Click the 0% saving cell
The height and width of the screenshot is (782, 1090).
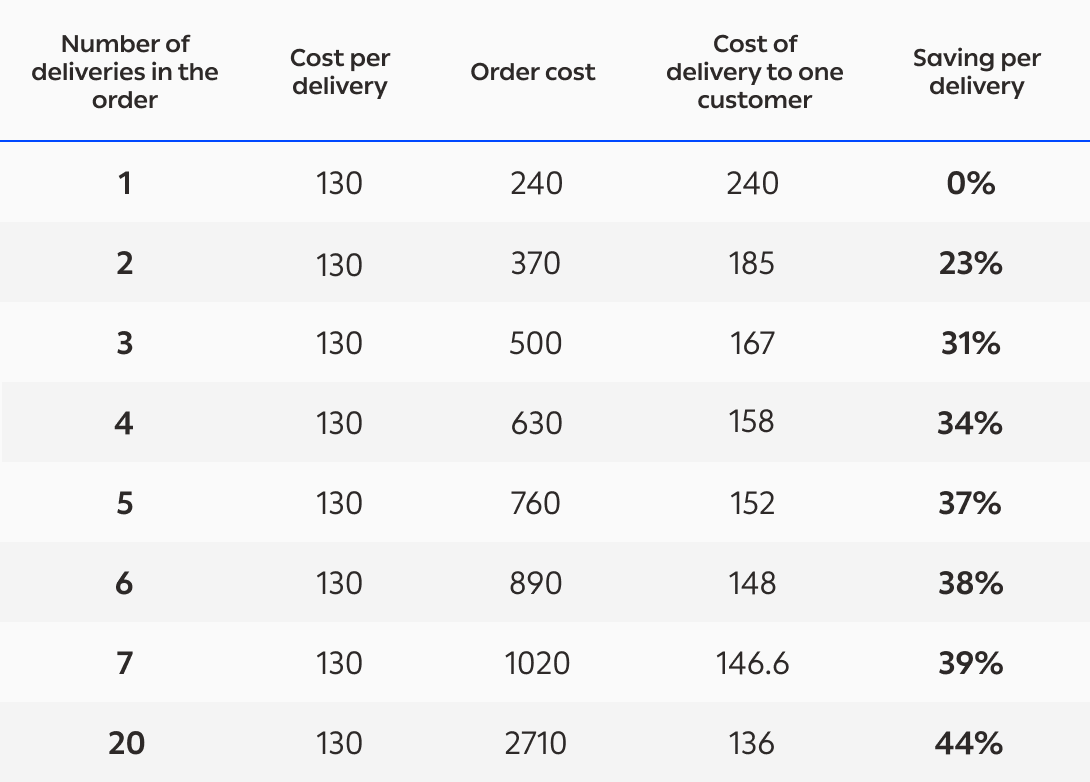[970, 183]
